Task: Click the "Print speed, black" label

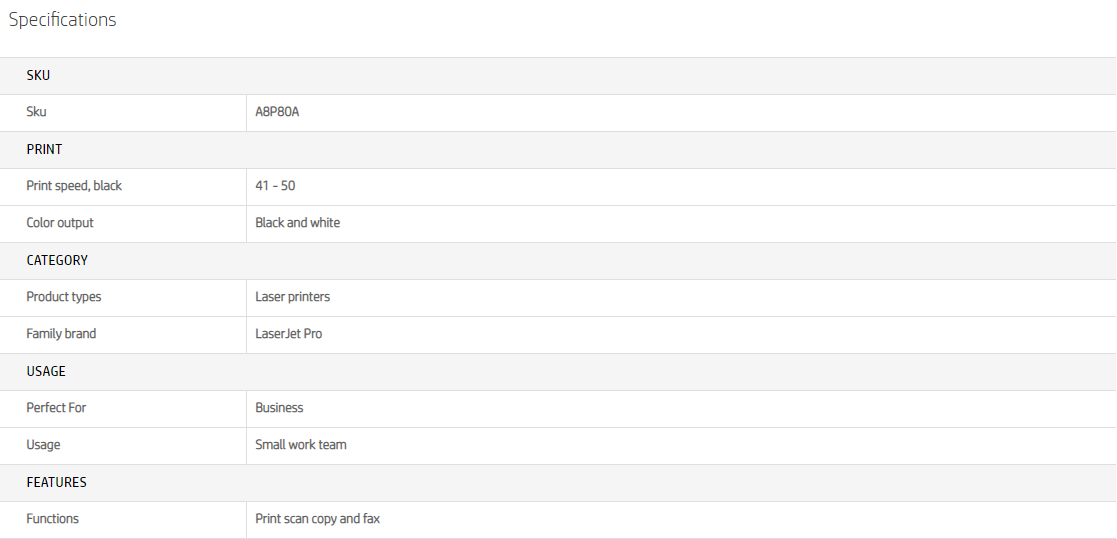Action: coord(74,186)
